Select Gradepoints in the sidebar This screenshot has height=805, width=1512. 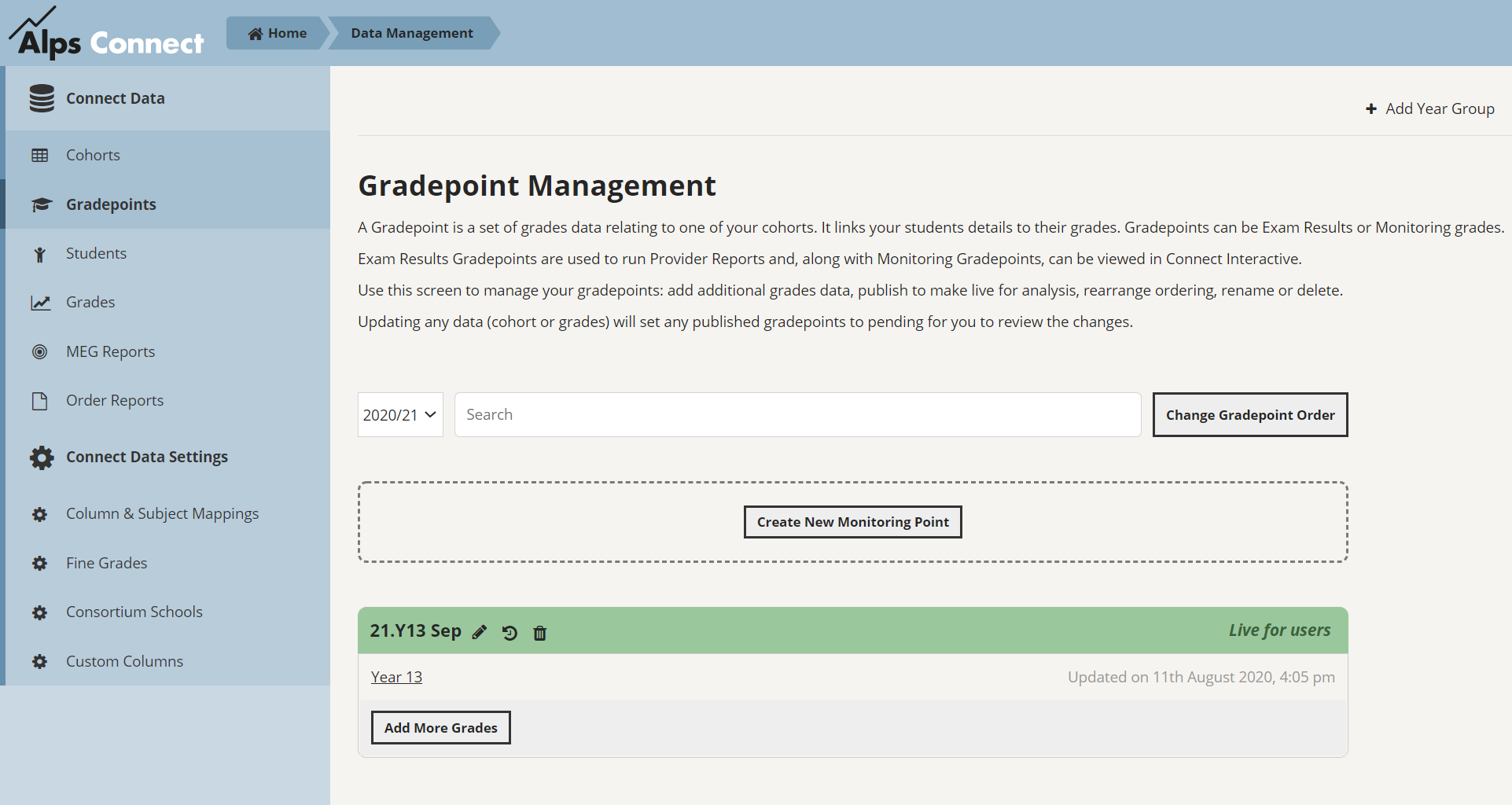click(x=167, y=204)
